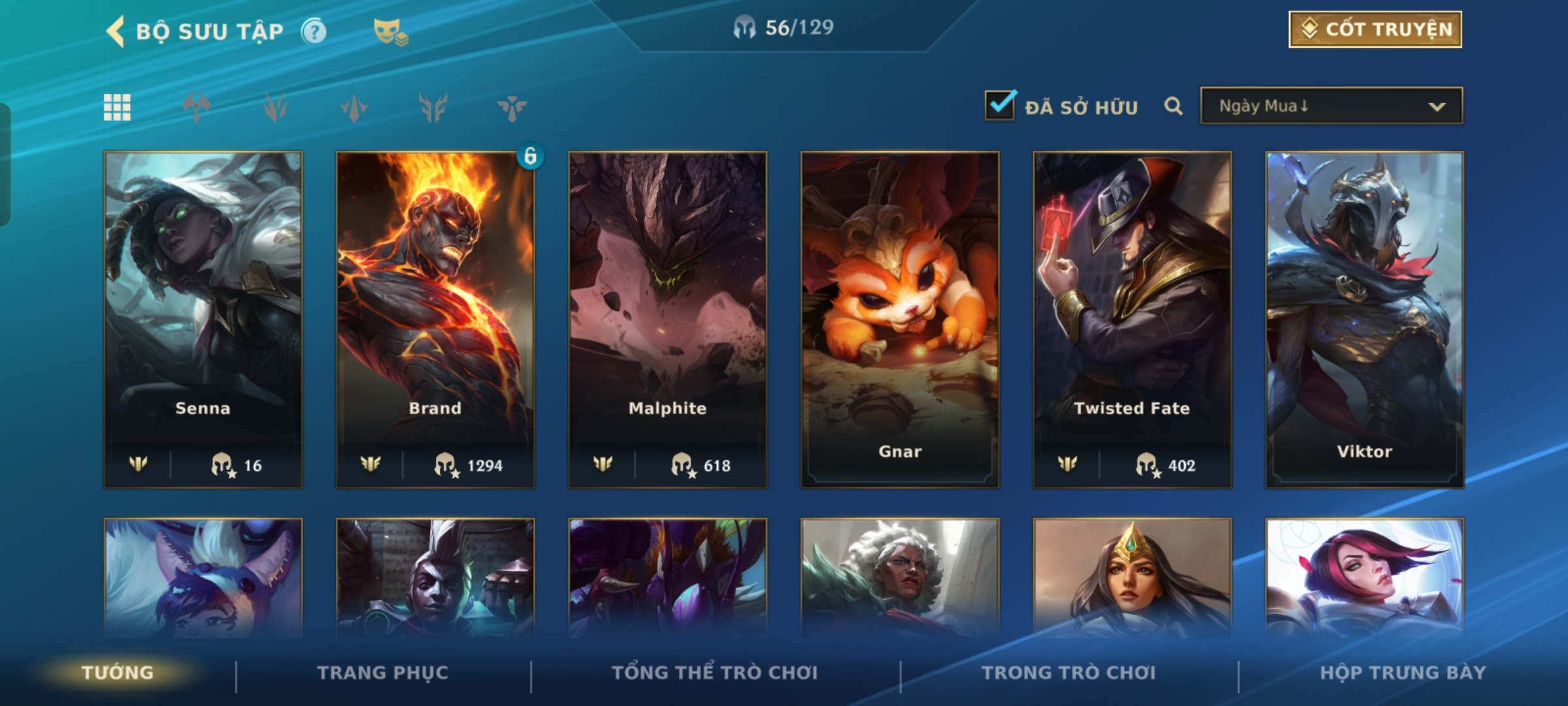The image size is (1568, 706).
Task: Filter champions by the first role icon
Action: (x=196, y=107)
